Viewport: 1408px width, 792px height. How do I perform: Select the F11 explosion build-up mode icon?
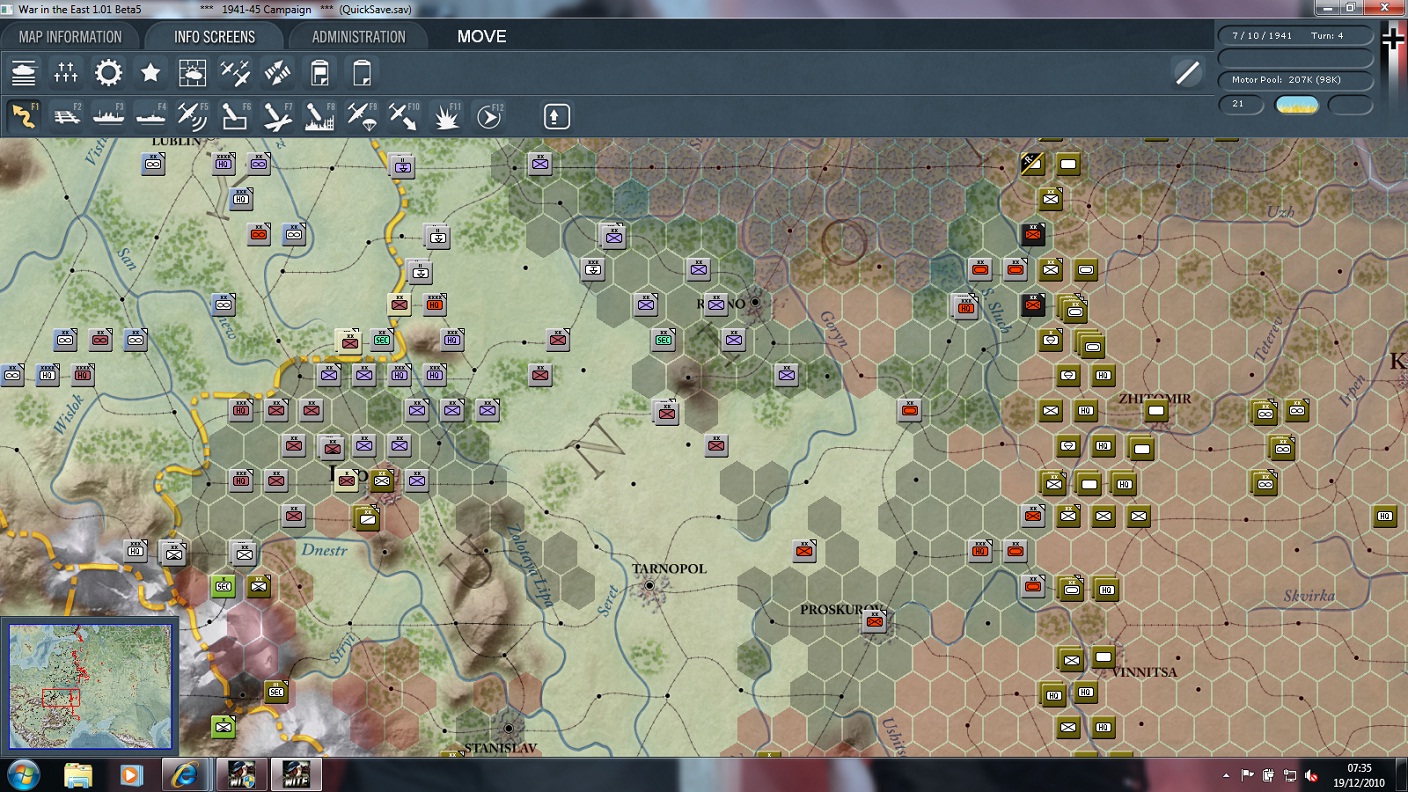[x=446, y=116]
